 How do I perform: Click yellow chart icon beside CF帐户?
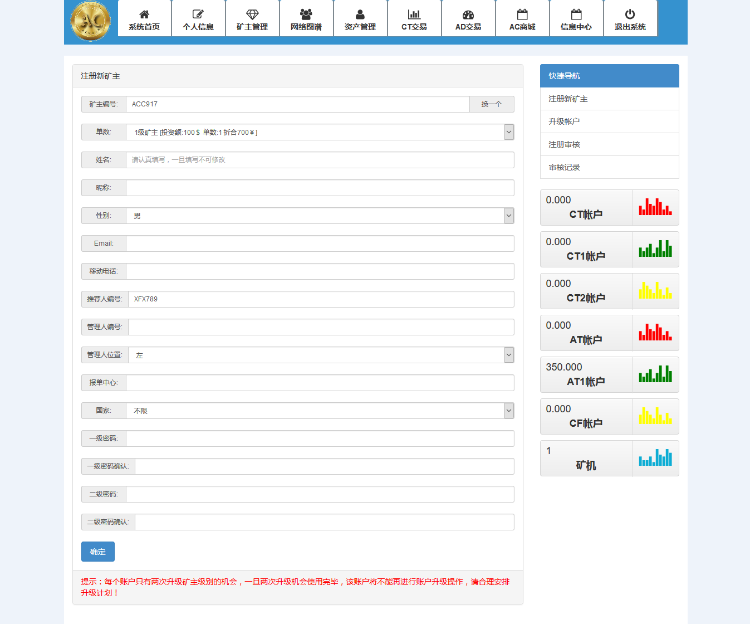655,416
